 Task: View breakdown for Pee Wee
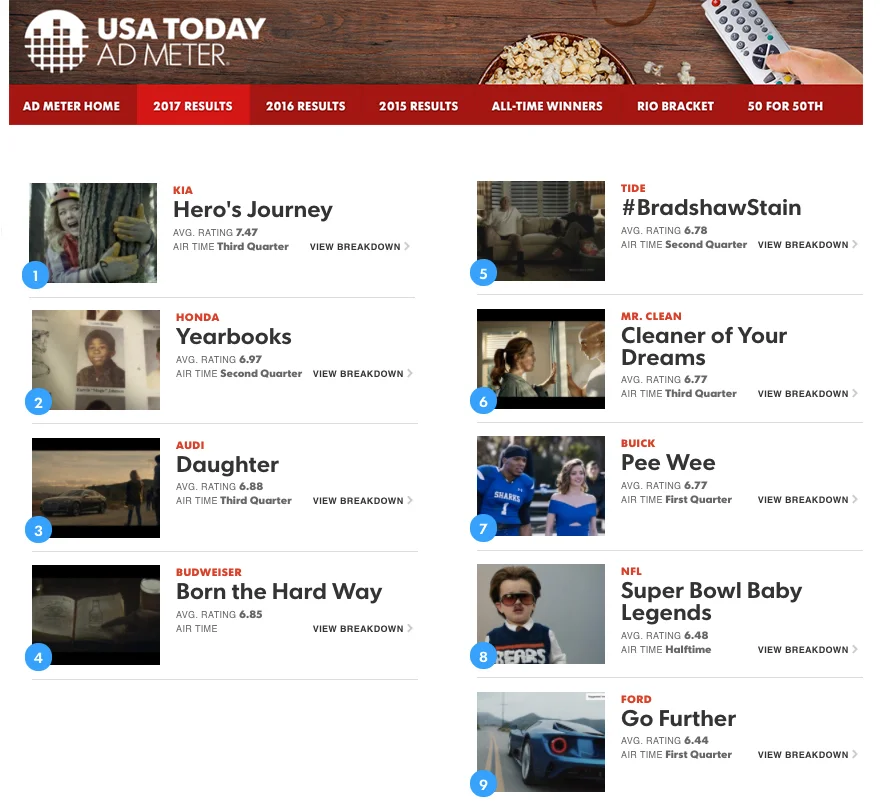click(x=808, y=499)
